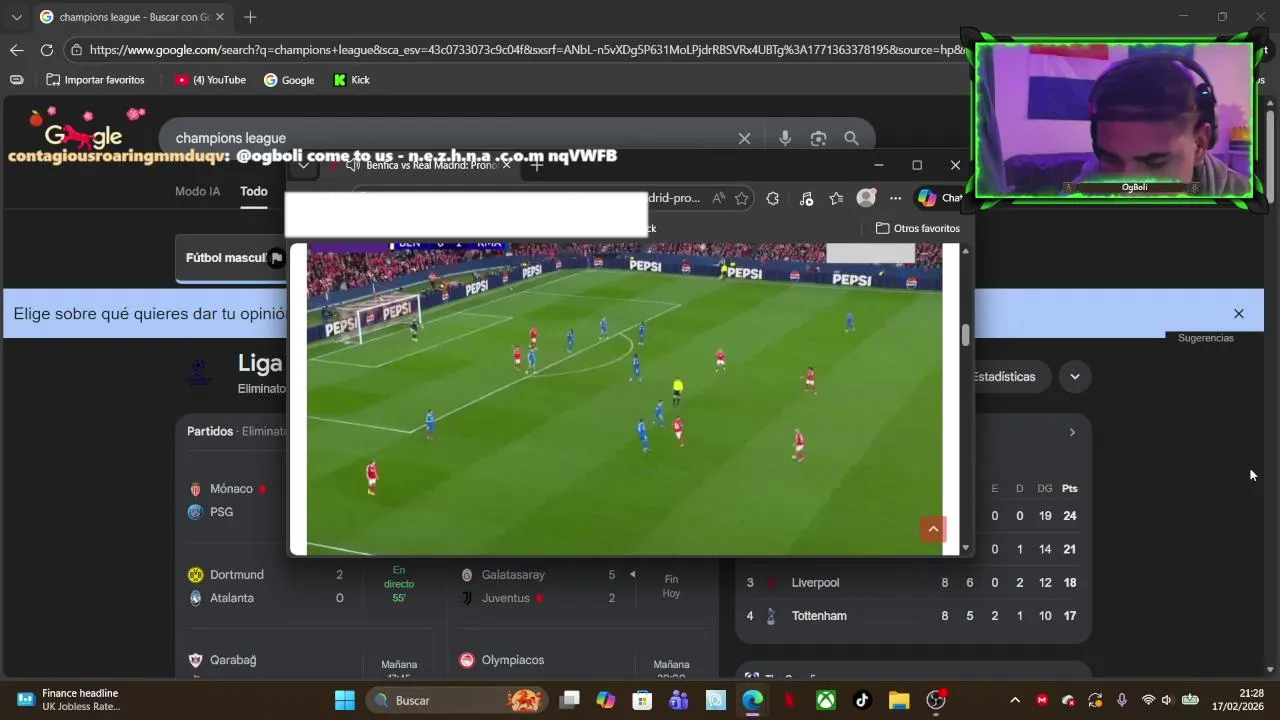Viewport: 1280px width, 720px height.
Task: Click Importar favoritos in the favorites bar
Action: [x=95, y=80]
